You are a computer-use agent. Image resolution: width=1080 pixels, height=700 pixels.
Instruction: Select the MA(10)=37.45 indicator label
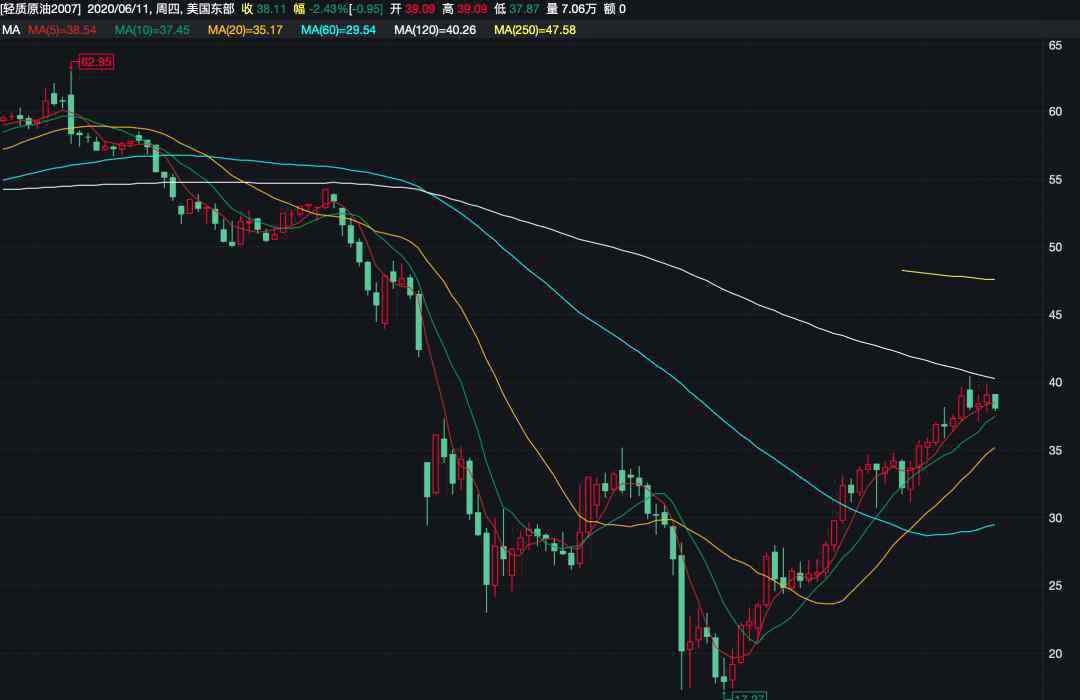click(x=152, y=30)
